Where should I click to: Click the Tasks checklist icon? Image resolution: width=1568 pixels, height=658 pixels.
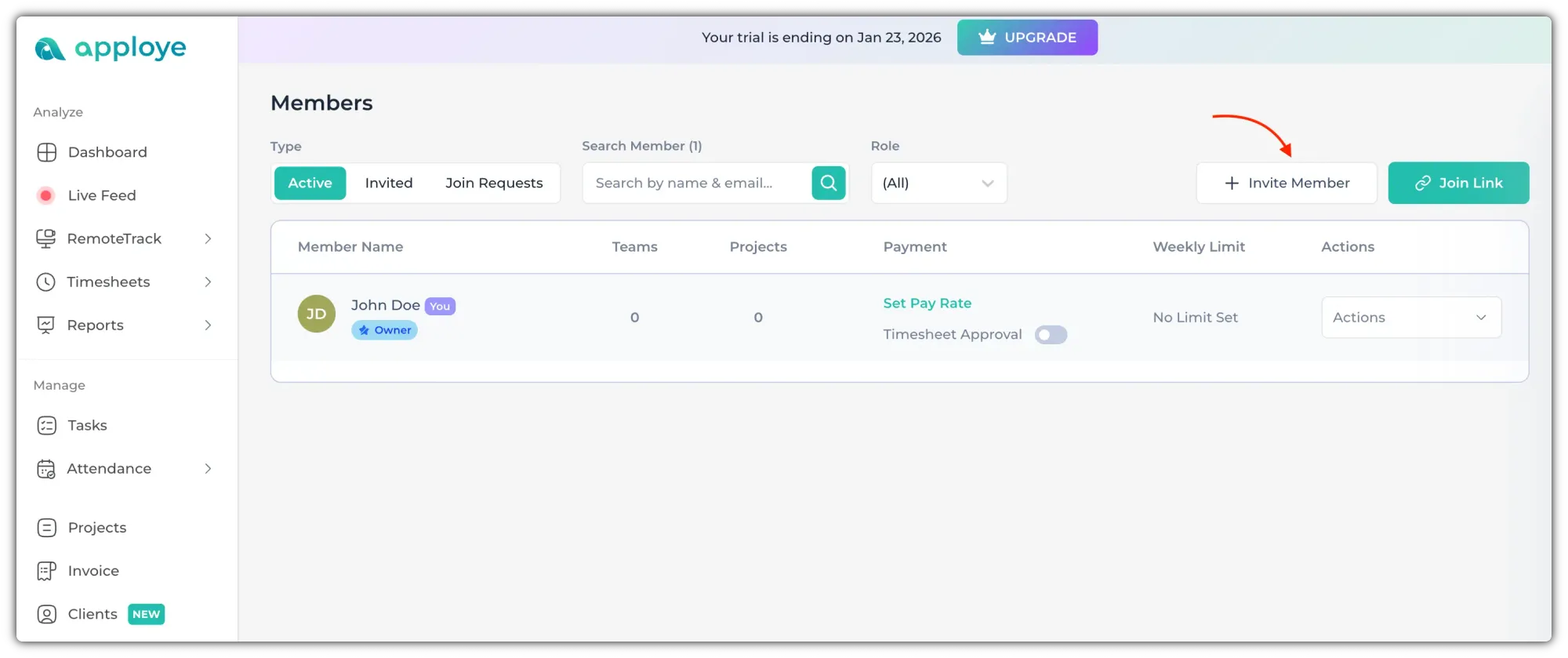(47, 425)
